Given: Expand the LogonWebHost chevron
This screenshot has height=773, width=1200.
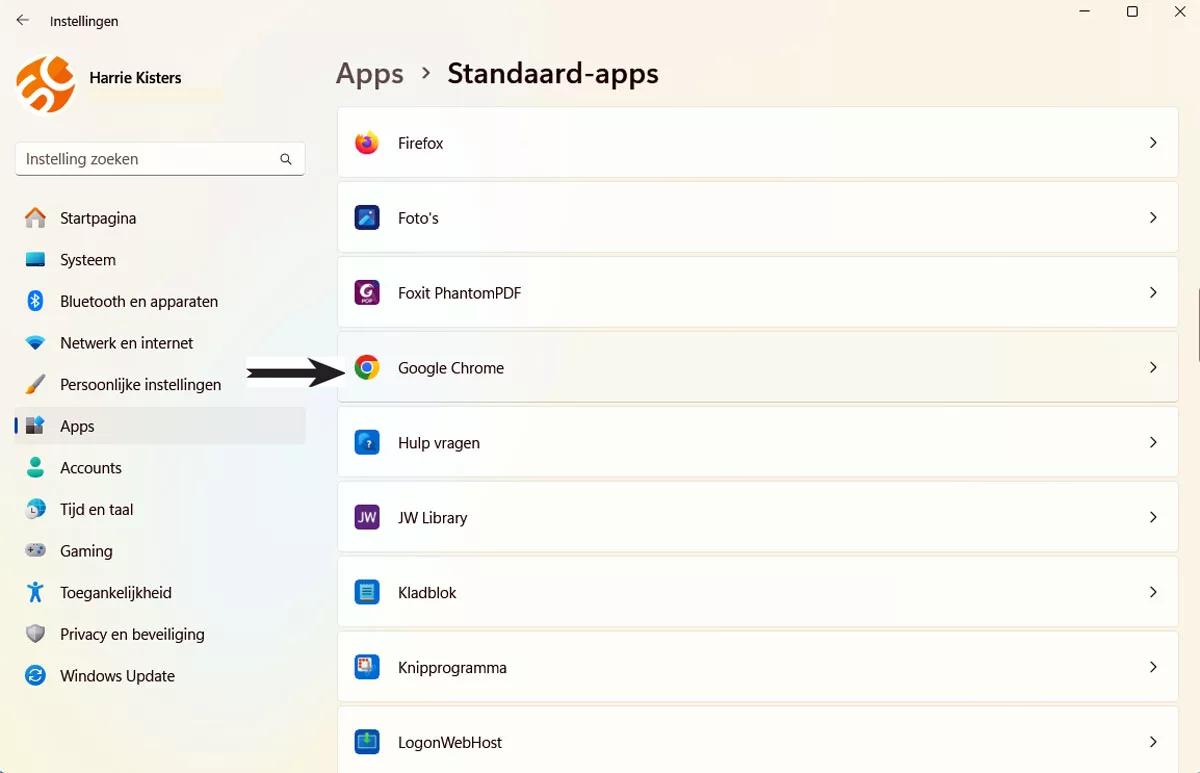Looking at the screenshot, I should [1153, 743].
